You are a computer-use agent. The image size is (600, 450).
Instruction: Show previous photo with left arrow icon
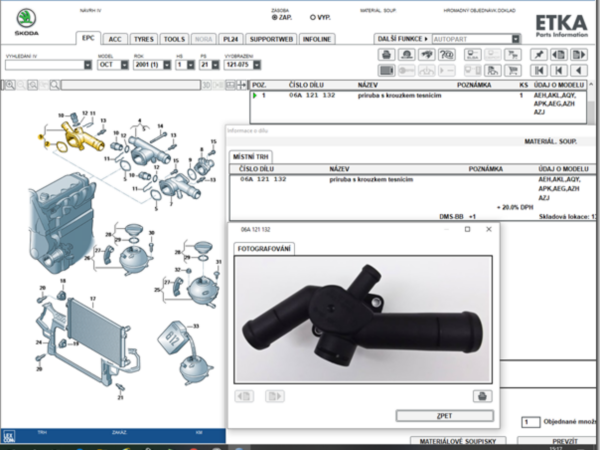pyautogui.click(x=243, y=396)
